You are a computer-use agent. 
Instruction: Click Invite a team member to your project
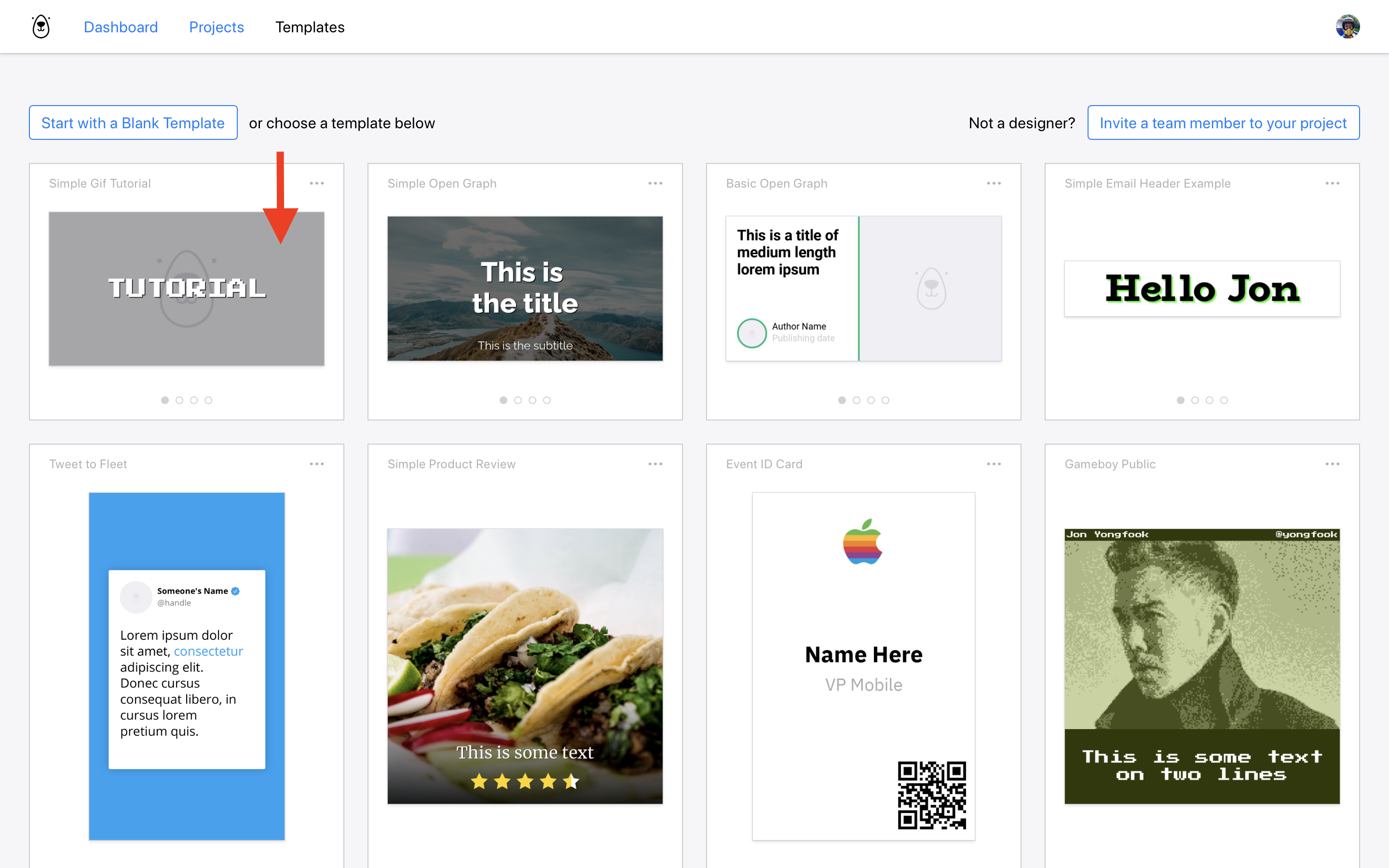(x=1223, y=123)
